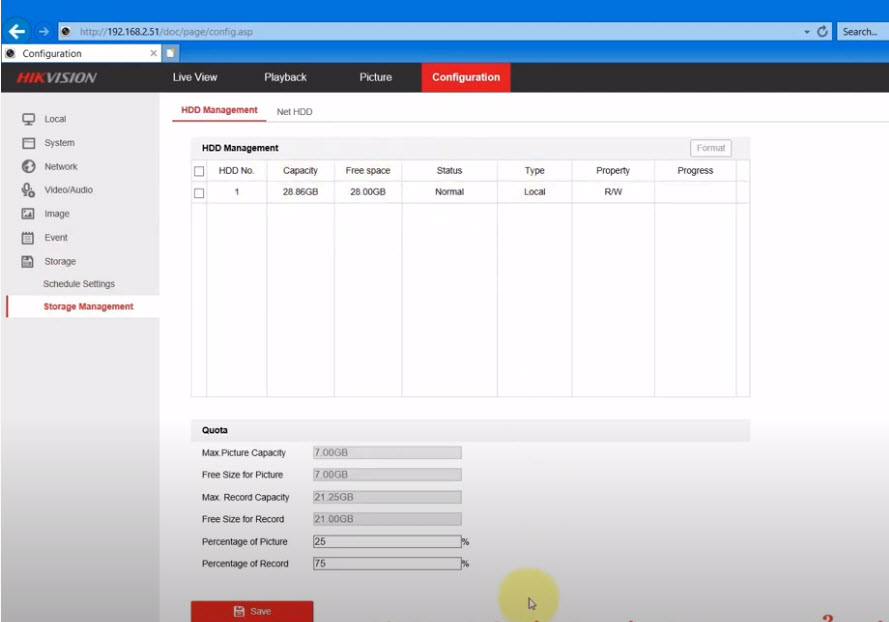Screen dimensions: 889x622
Task: Click the Storage disk icon
Action: [x=29, y=261]
